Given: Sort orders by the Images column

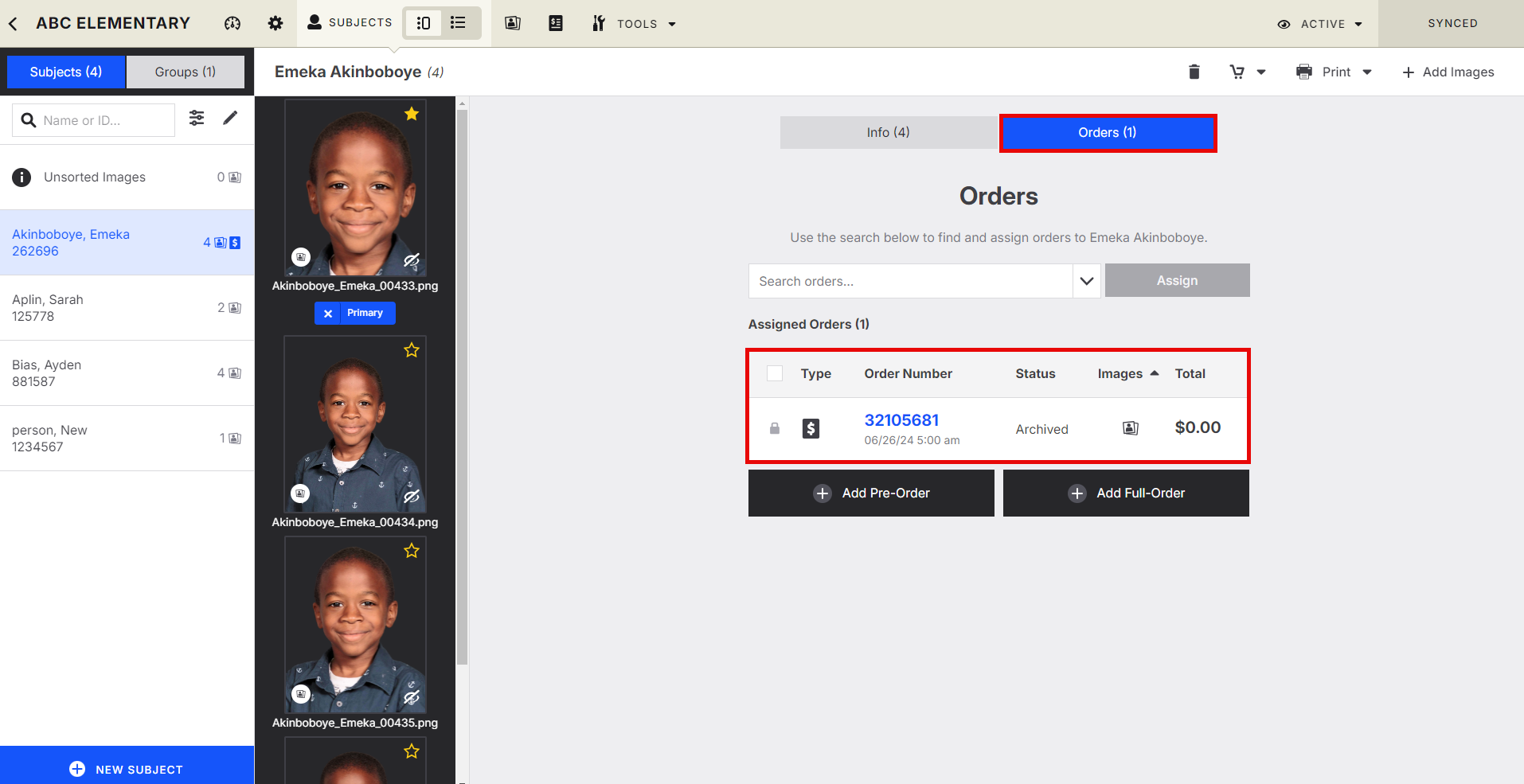Looking at the screenshot, I should [1128, 373].
